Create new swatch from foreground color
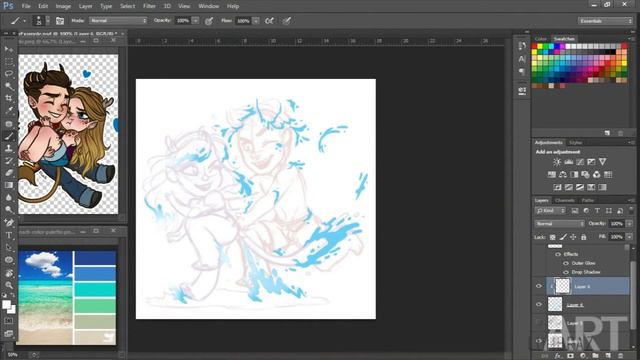This screenshot has height=360, width=640. pos(607,133)
